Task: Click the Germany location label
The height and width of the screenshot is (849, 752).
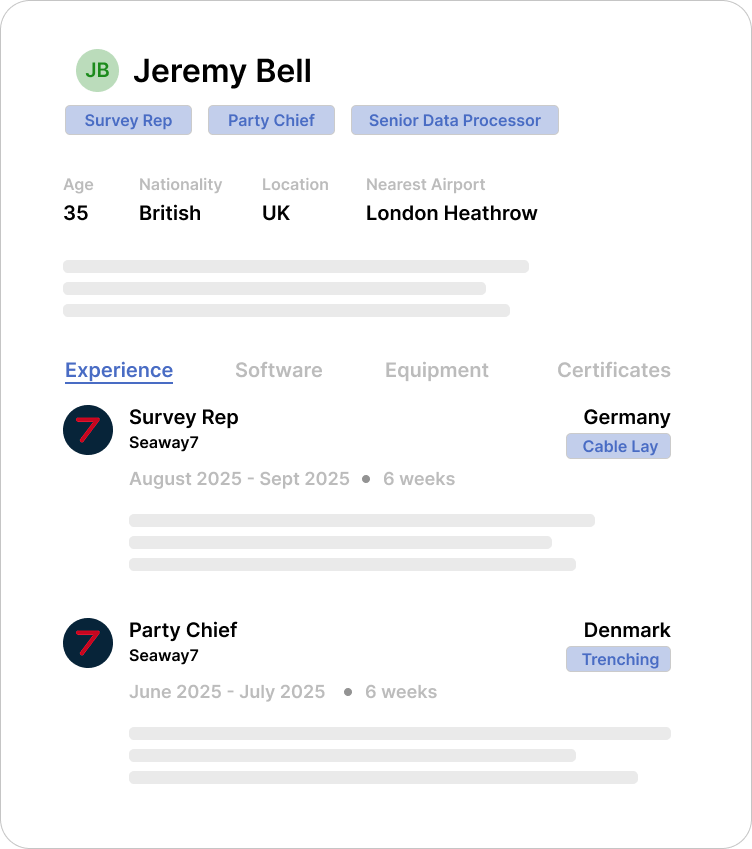Action: 627,417
